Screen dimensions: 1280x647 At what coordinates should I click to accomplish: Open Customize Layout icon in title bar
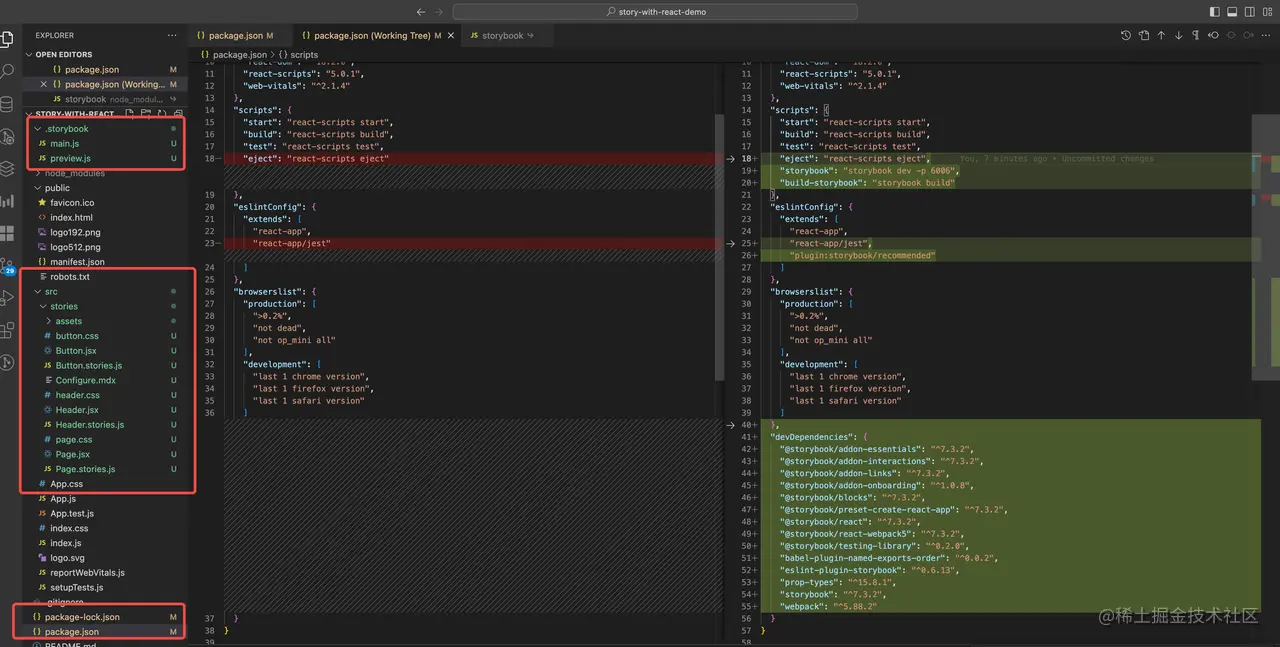pos(1265,12)
